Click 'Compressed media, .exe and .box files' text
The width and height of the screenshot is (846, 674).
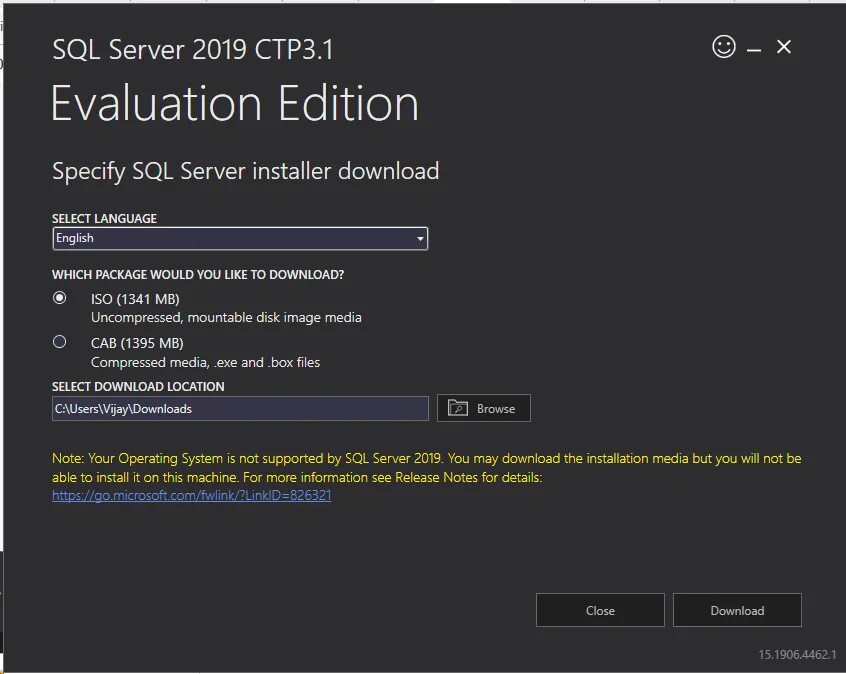click(x=205, y=362)
